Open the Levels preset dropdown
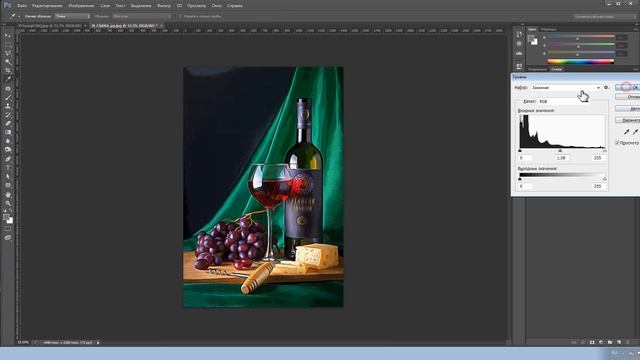This screenshot has height=360, width=640. [566, 88]
